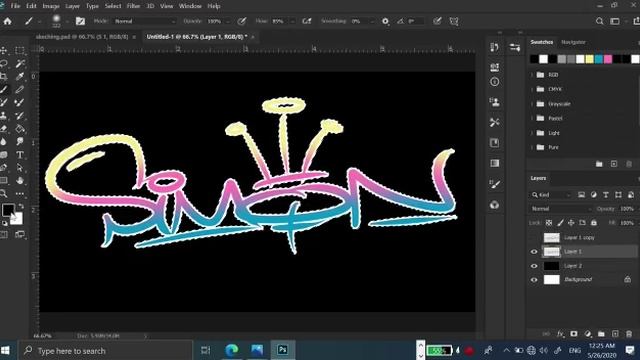The image size is (640, 360).
Task: Switch to the sketching.psd document tab
Action: tap(82, 37)
